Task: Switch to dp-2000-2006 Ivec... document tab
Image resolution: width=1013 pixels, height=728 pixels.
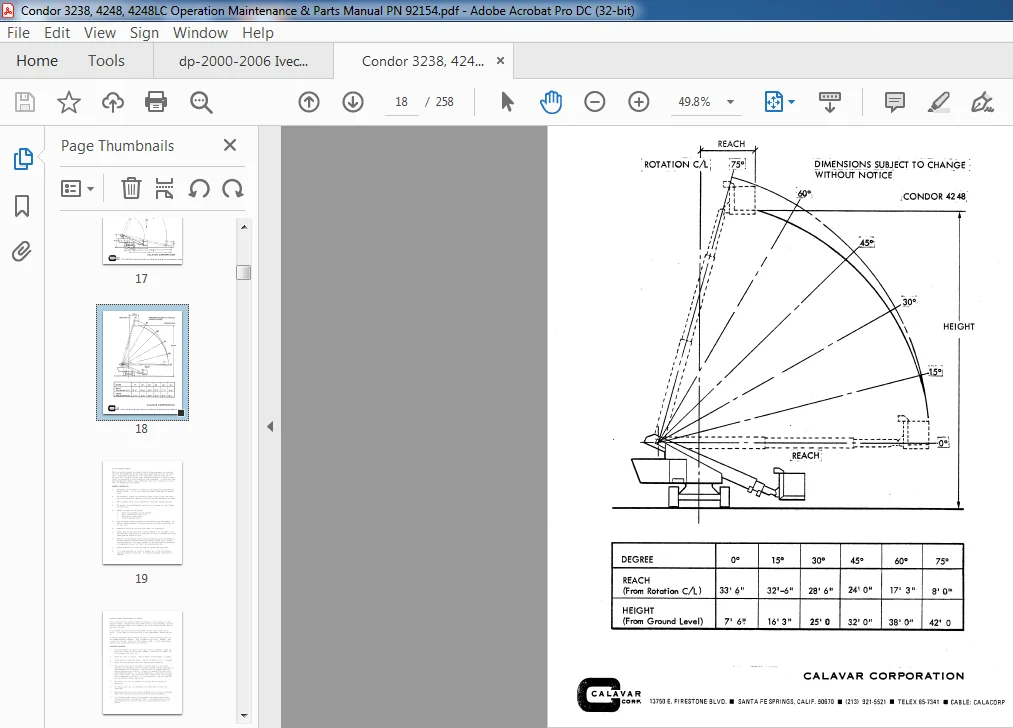Action: tap(244, 61)
